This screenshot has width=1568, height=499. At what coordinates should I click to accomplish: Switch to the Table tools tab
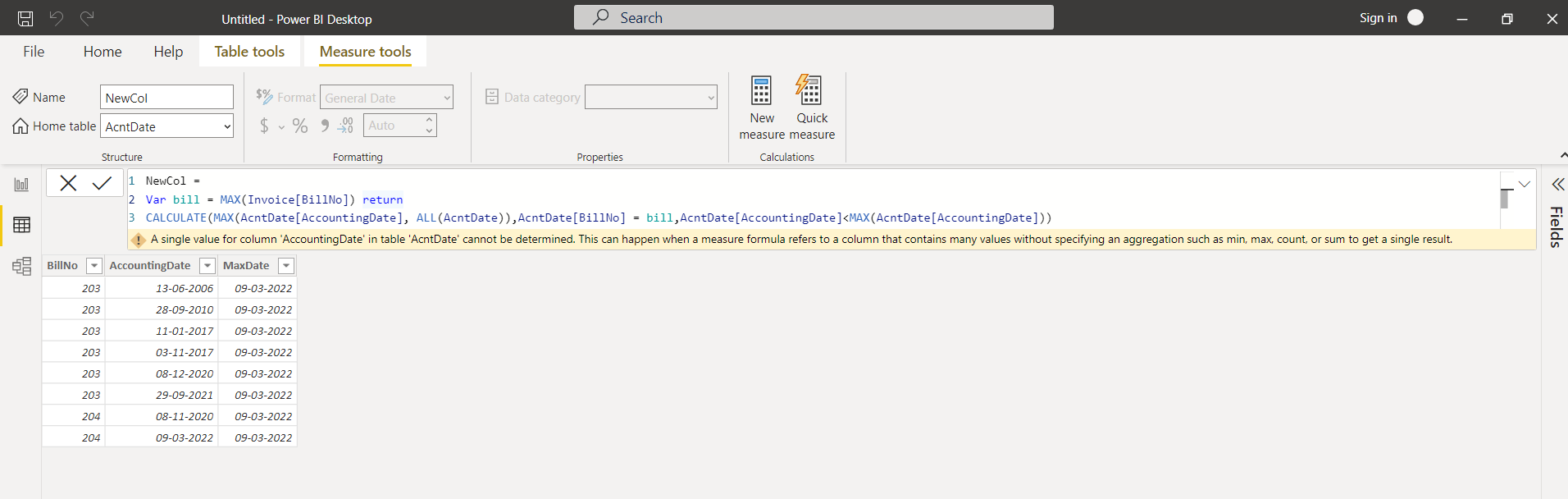tap(249, 52)
